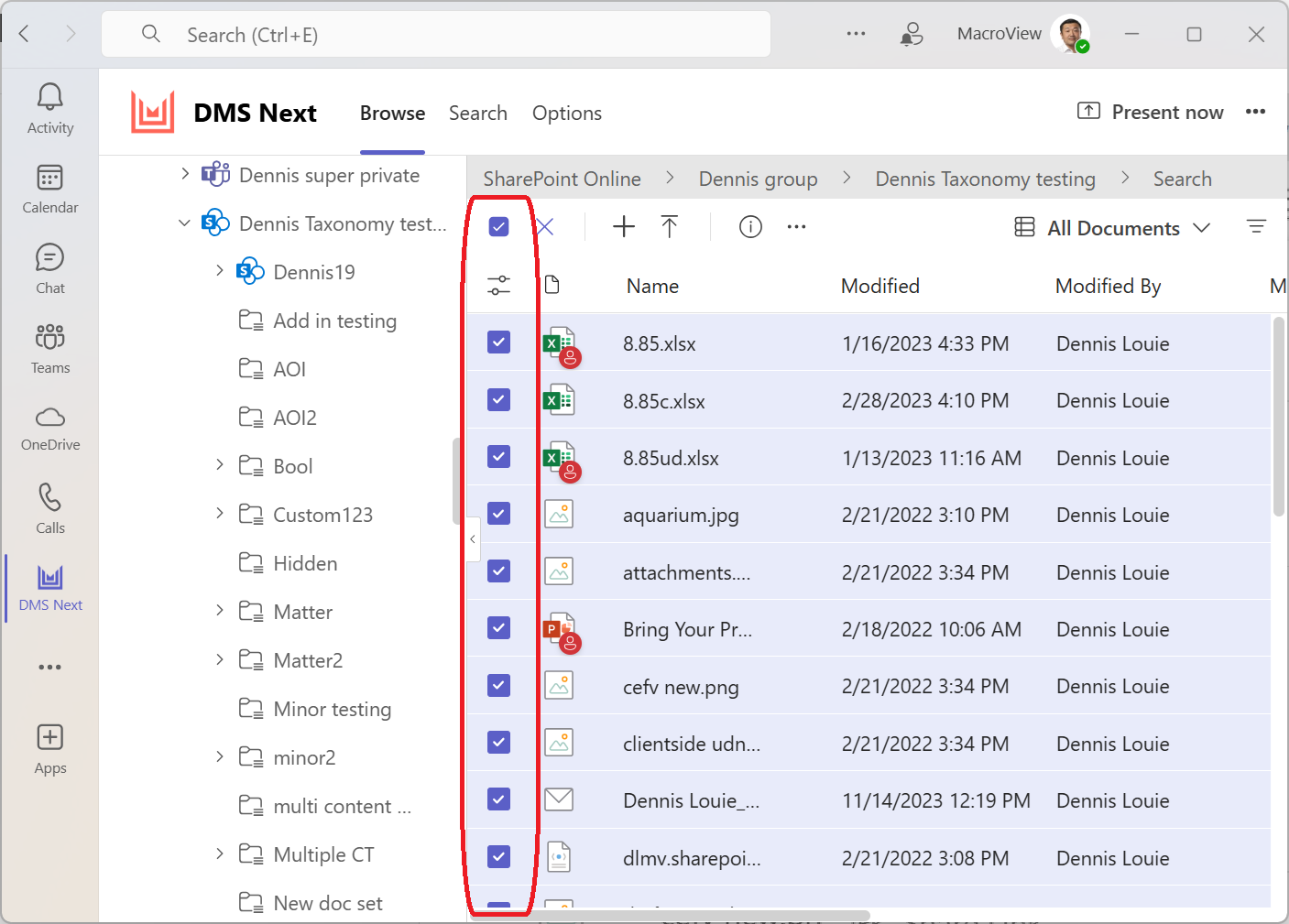Sort by the Modified column header
The width and height of the screenshot is (1289, 924).
pyautogui.click(x=880, y=286)
